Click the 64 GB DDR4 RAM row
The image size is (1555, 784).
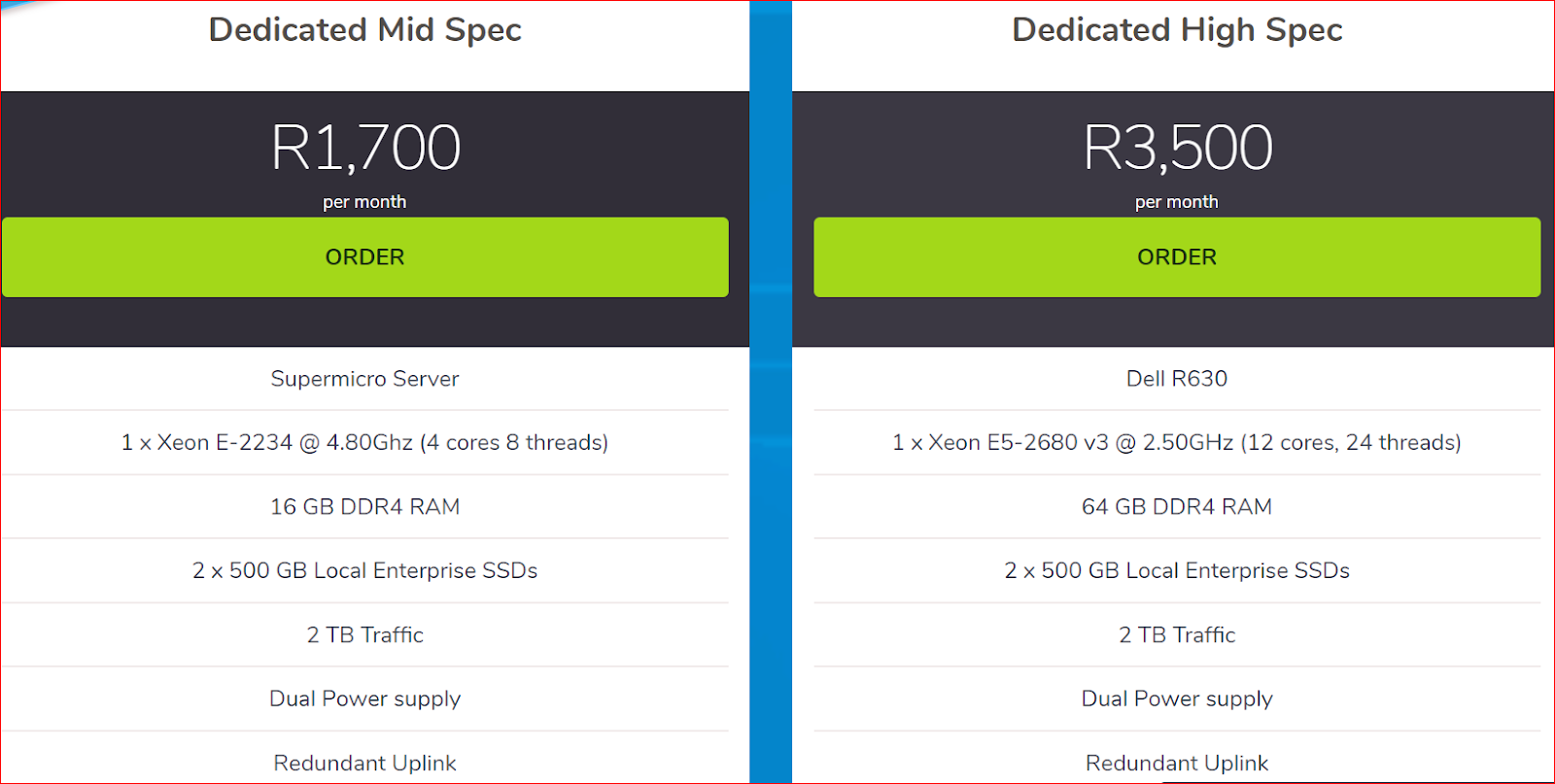click(1176, 507)
